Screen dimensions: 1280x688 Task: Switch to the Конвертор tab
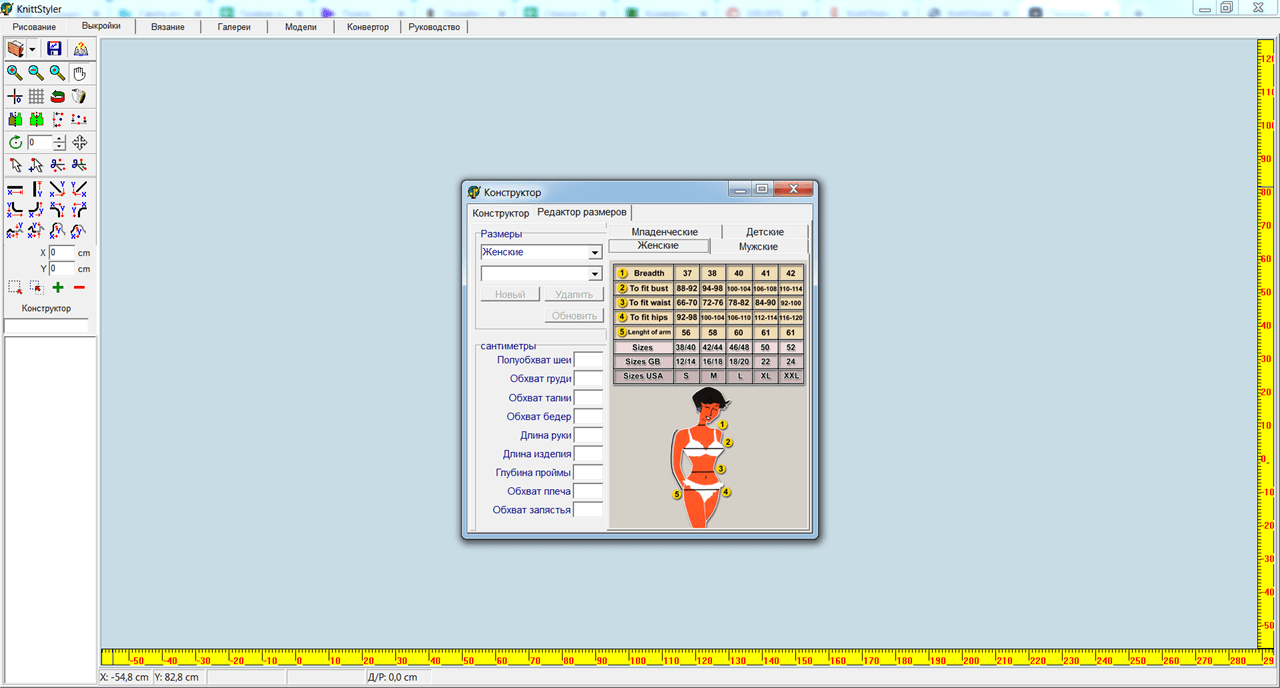368,27
